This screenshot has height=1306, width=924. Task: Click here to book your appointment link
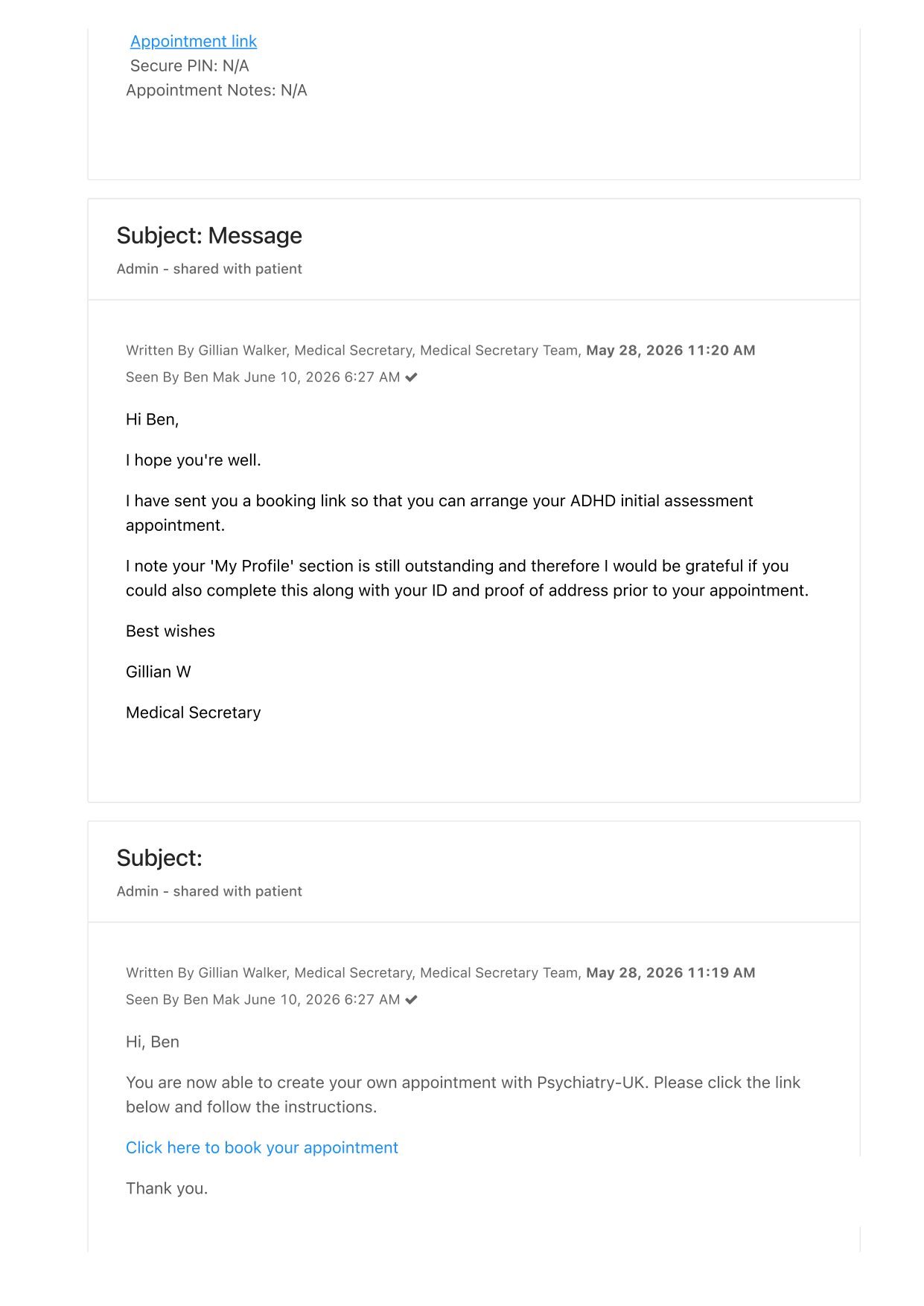(262, 1147)
